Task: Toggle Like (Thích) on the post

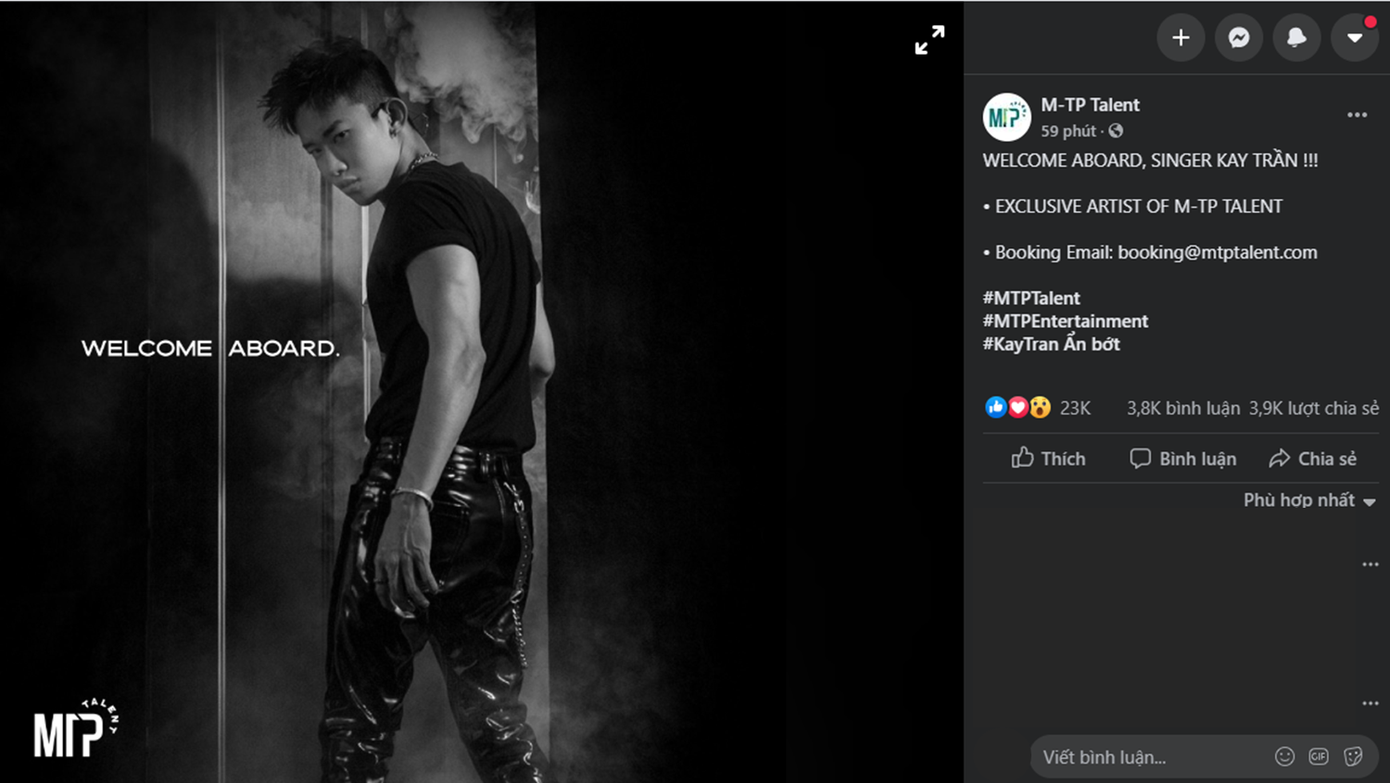Action: point(1048,459)
